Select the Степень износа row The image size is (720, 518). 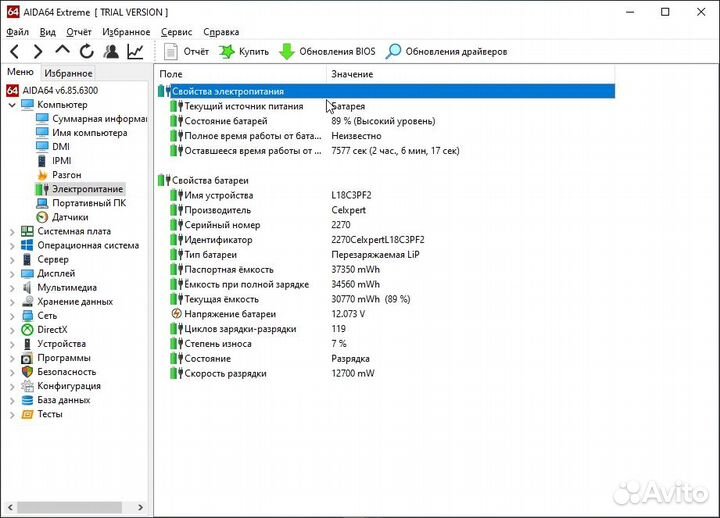tap(386, 343)
